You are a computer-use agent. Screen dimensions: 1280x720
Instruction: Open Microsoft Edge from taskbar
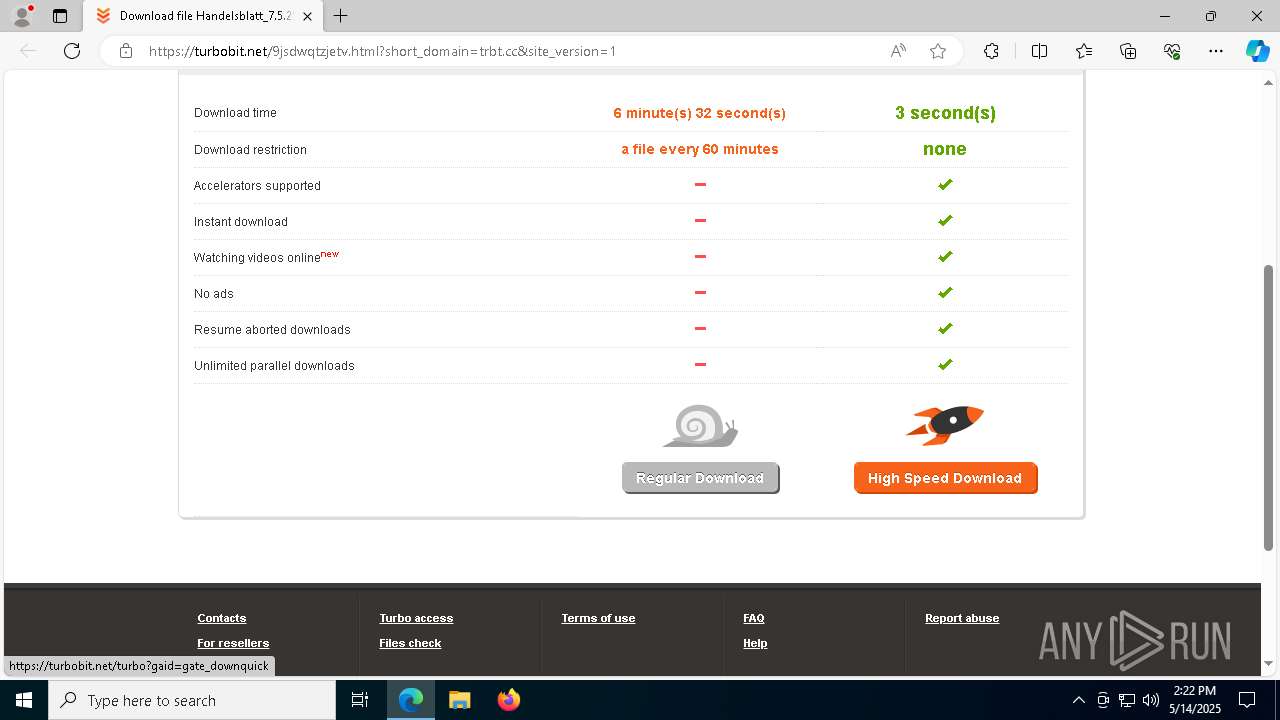point(411,700)
